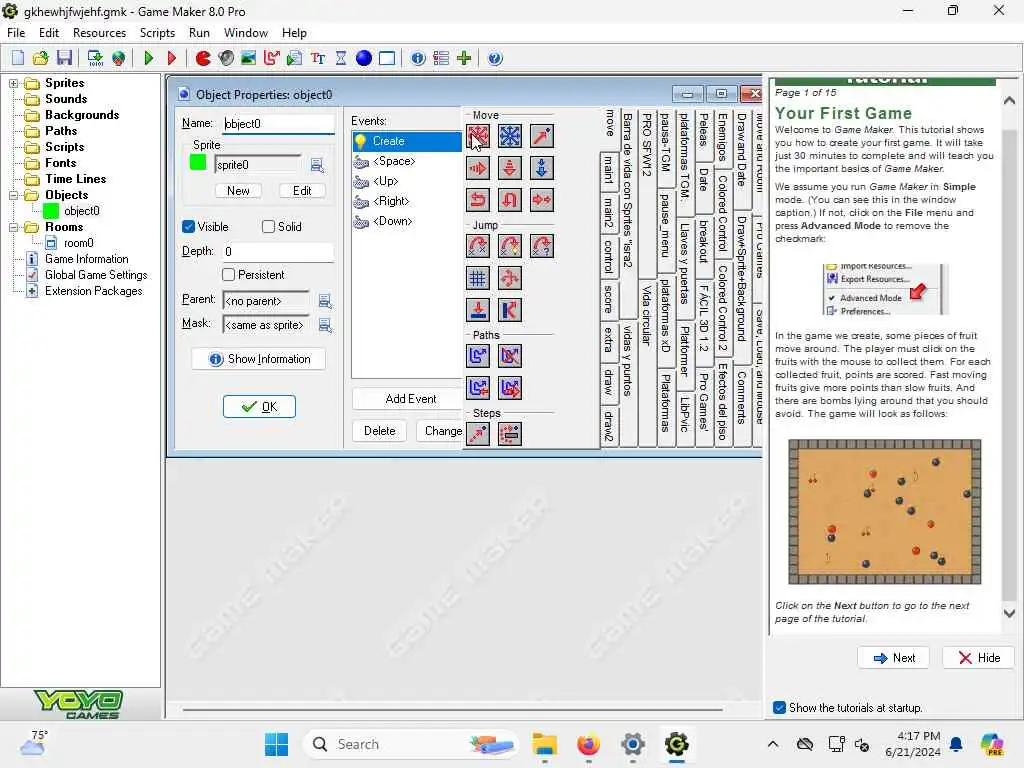
Task: Create a room with the blank window icon
Action: coord(387,58)
